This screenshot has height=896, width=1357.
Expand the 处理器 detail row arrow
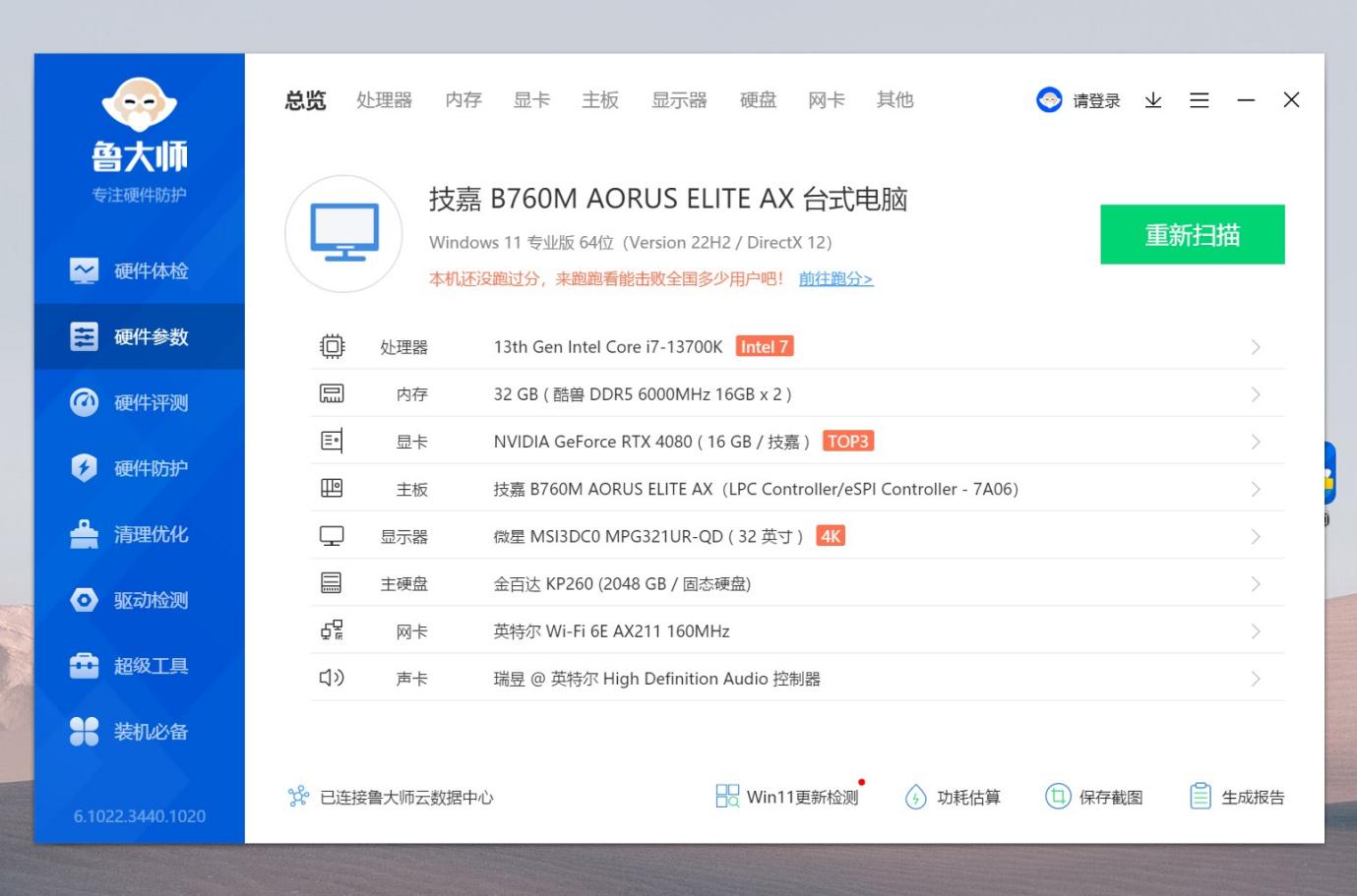click(1256, 346)
